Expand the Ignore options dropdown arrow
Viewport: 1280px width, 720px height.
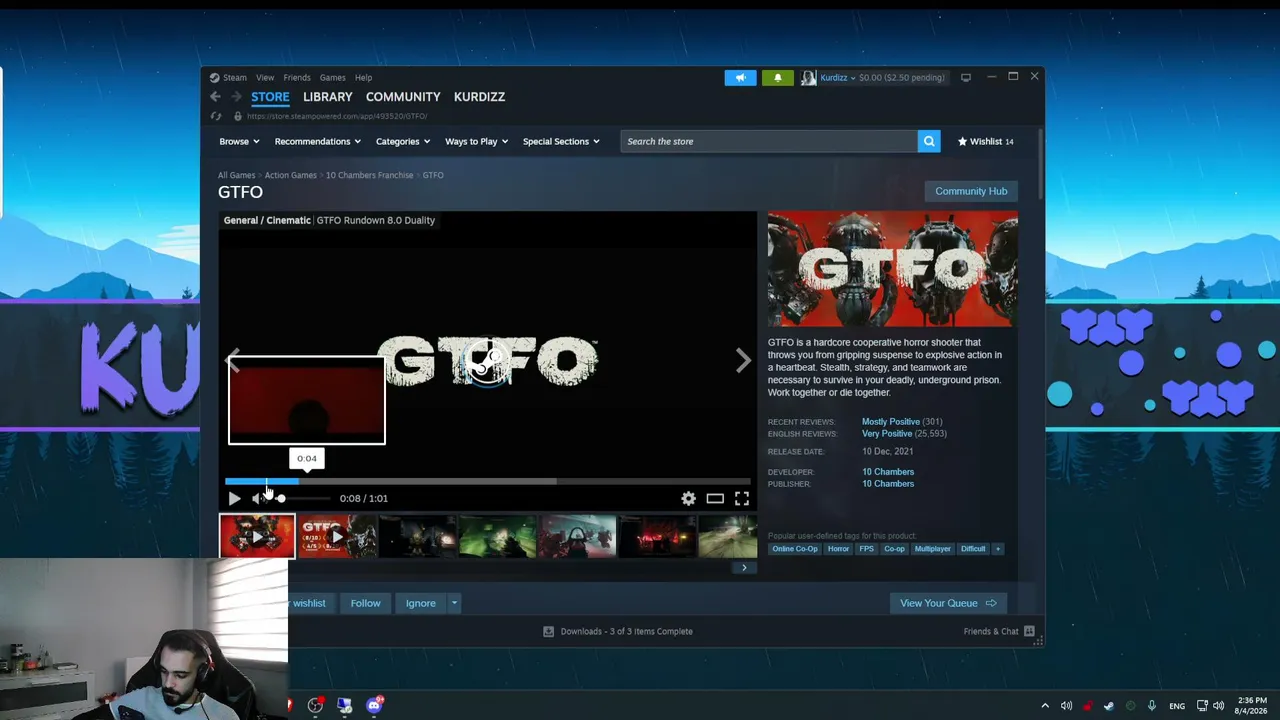[x=454, y=603]
